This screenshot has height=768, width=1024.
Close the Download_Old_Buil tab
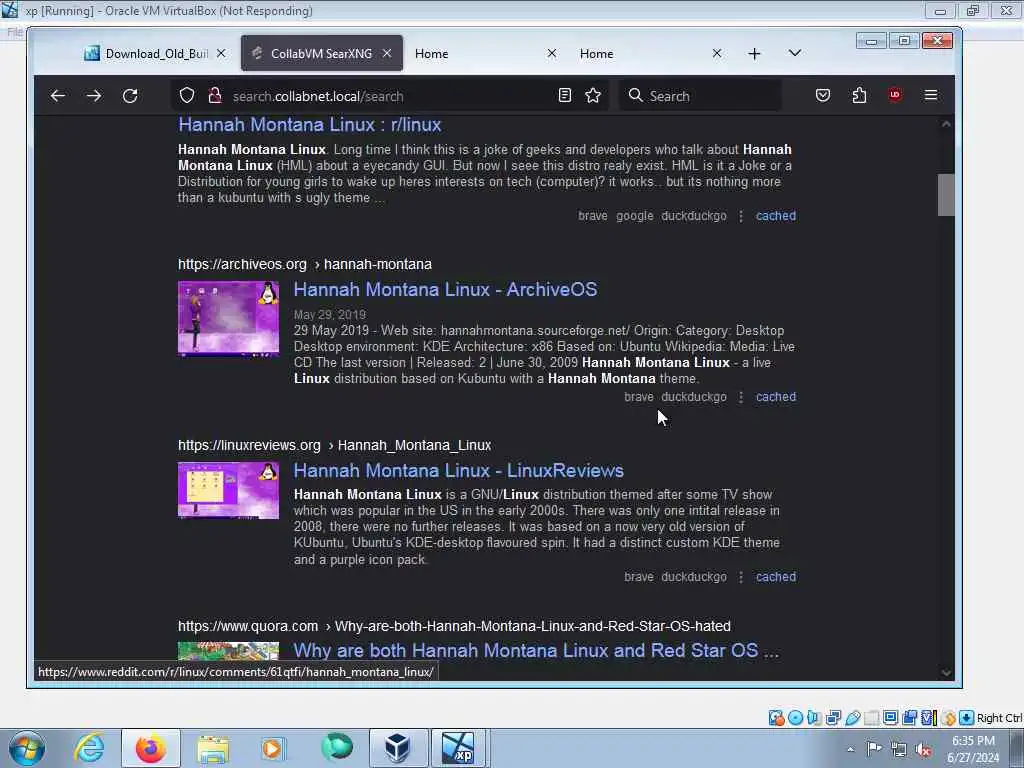click(221, 54)
